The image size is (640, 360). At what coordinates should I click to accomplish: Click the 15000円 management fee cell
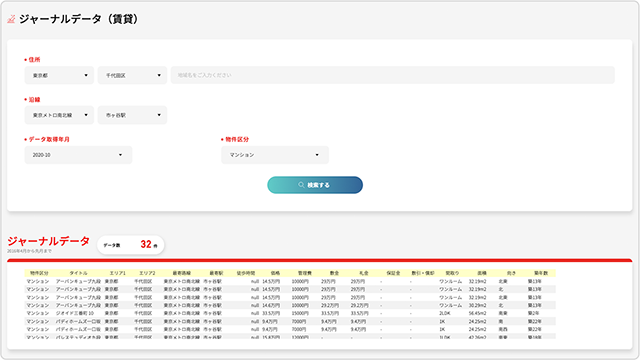click(300, 313)
